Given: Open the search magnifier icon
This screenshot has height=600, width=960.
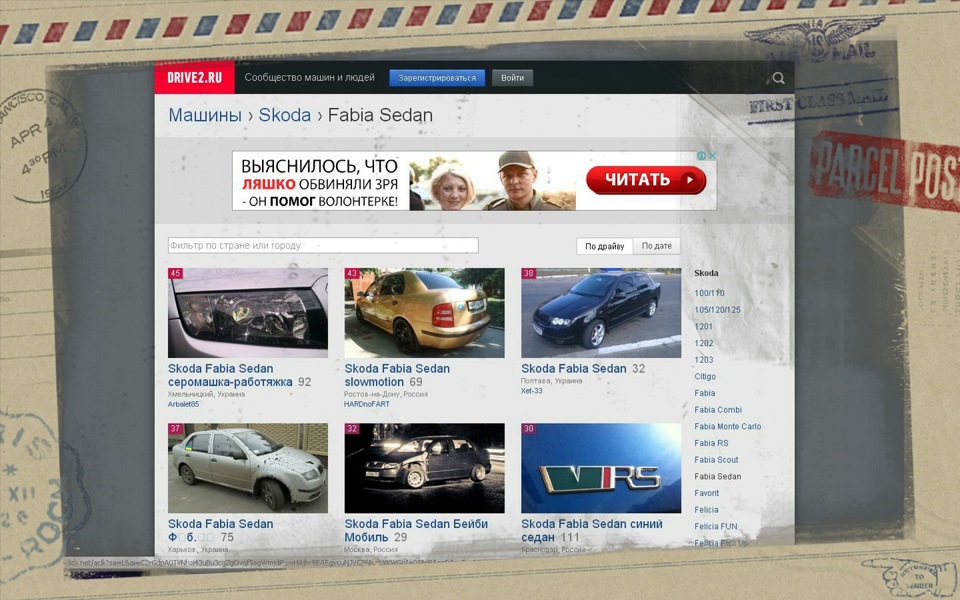Looking at the screenshot, I should click(778, 78).
